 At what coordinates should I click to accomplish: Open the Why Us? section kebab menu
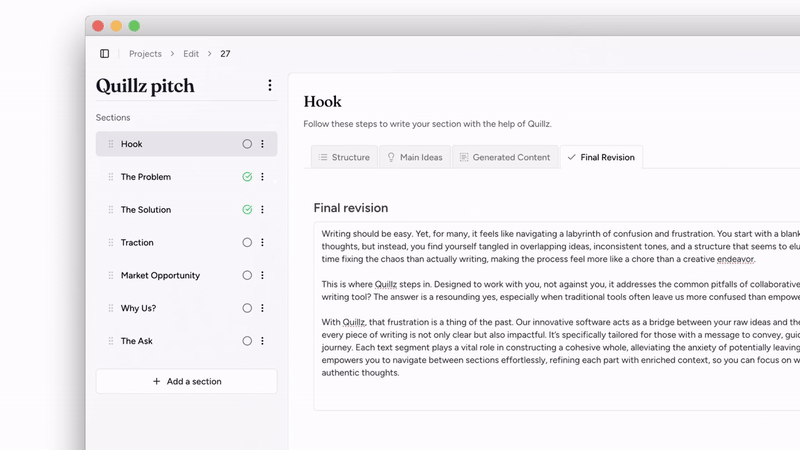coord(262,308)
